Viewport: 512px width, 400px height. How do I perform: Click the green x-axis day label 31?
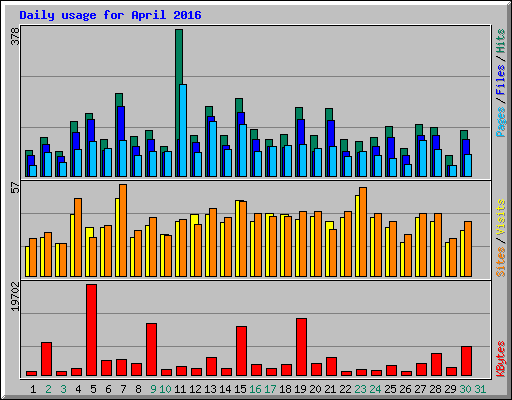coord(480,389)
